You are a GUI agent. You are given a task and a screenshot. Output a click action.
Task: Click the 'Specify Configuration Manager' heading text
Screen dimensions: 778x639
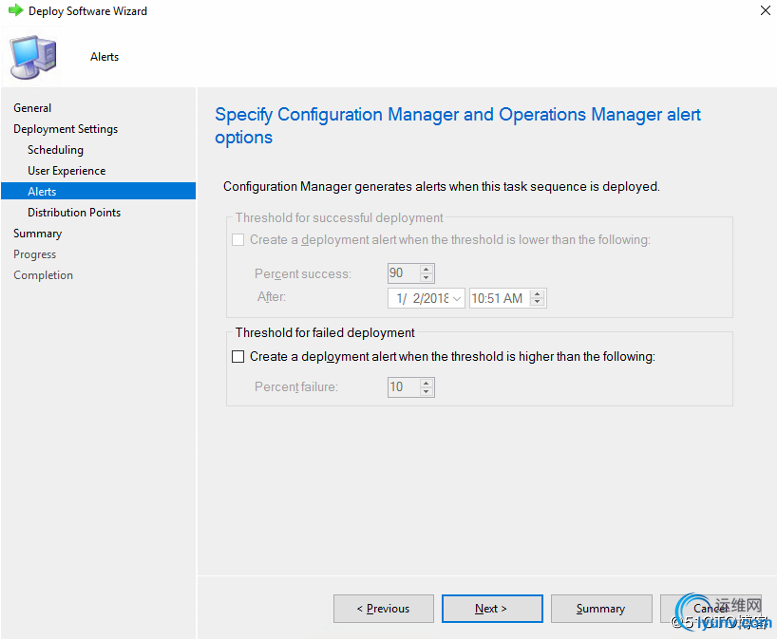click(x=457, y=126)
